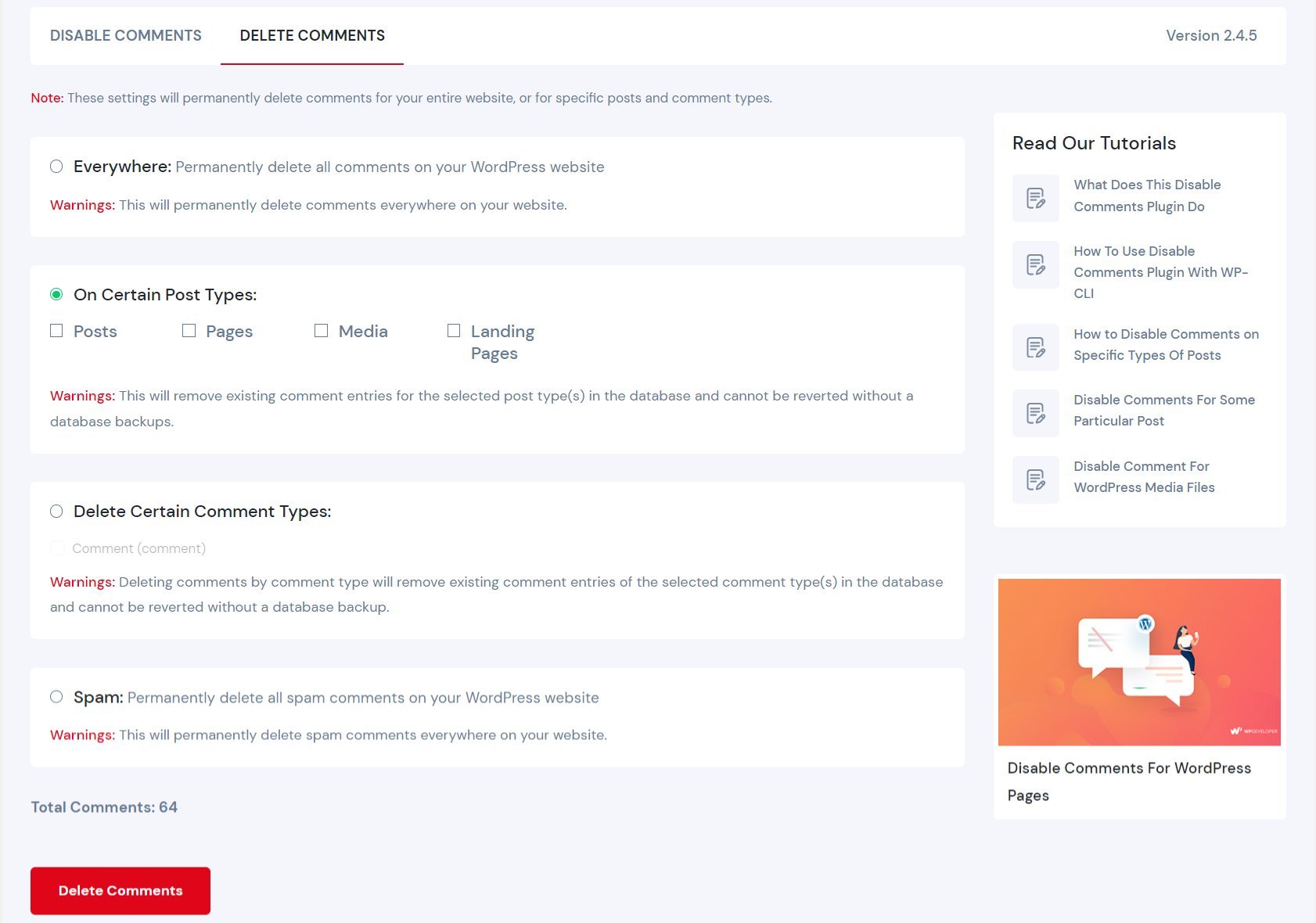Click document icon beside WP-CLI tutorial
The height and width of the screenshot is (923, 1316).
[1036, 265]
